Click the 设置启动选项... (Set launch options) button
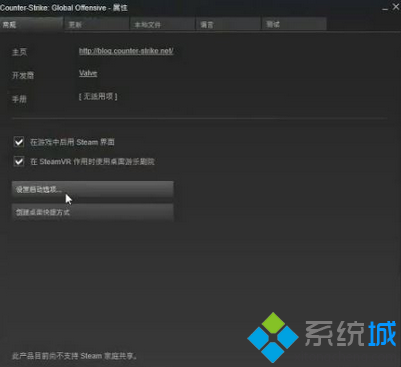 pos(93,190)
